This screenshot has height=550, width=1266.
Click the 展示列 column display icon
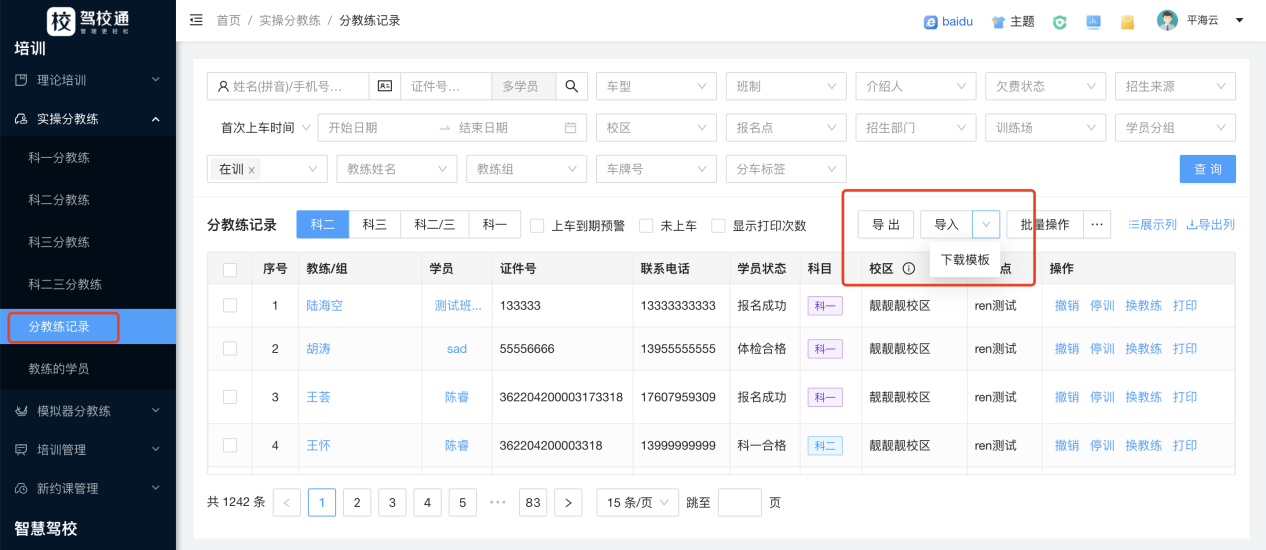(x=1133, y=225)
